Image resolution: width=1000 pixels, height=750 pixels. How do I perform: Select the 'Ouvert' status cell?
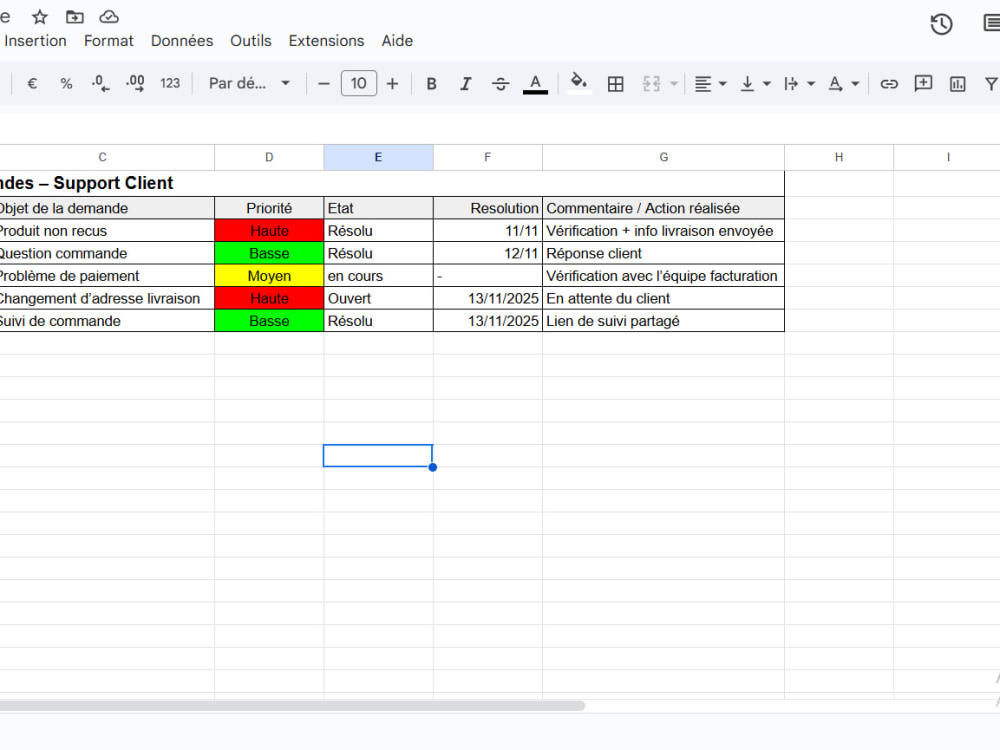(x=378, y=298)
